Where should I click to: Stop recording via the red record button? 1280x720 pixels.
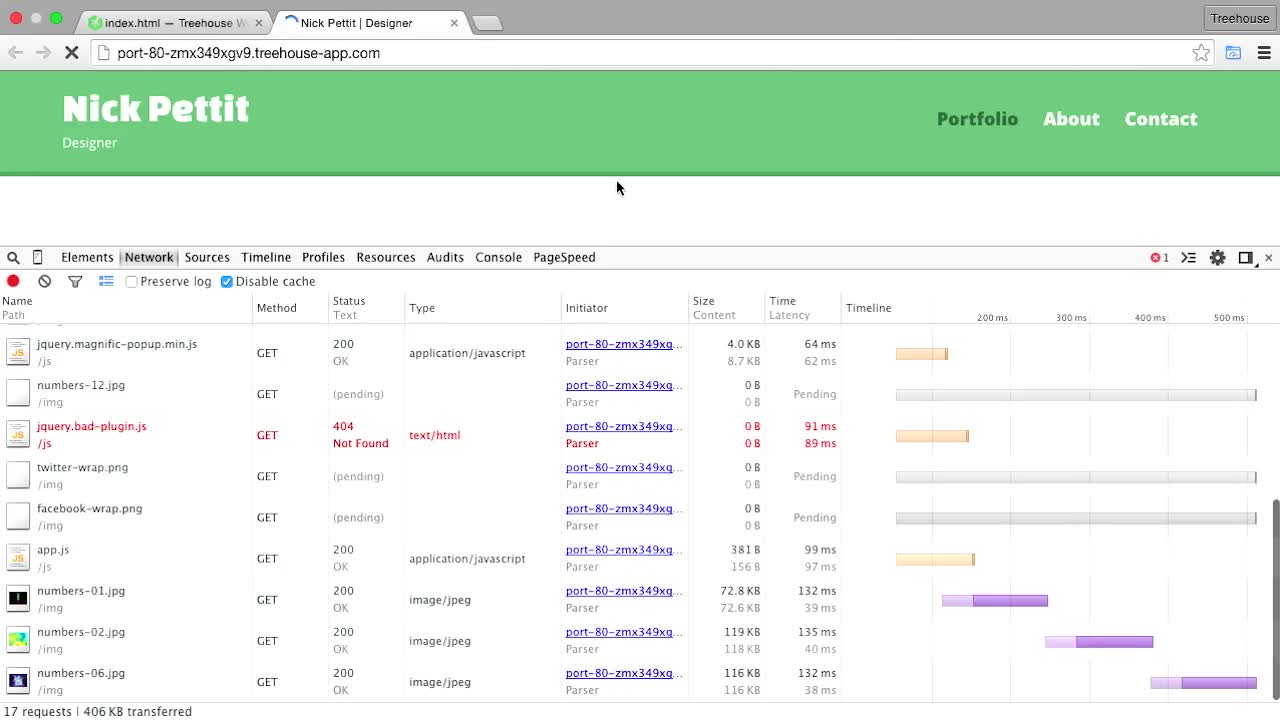click(12, 281)
